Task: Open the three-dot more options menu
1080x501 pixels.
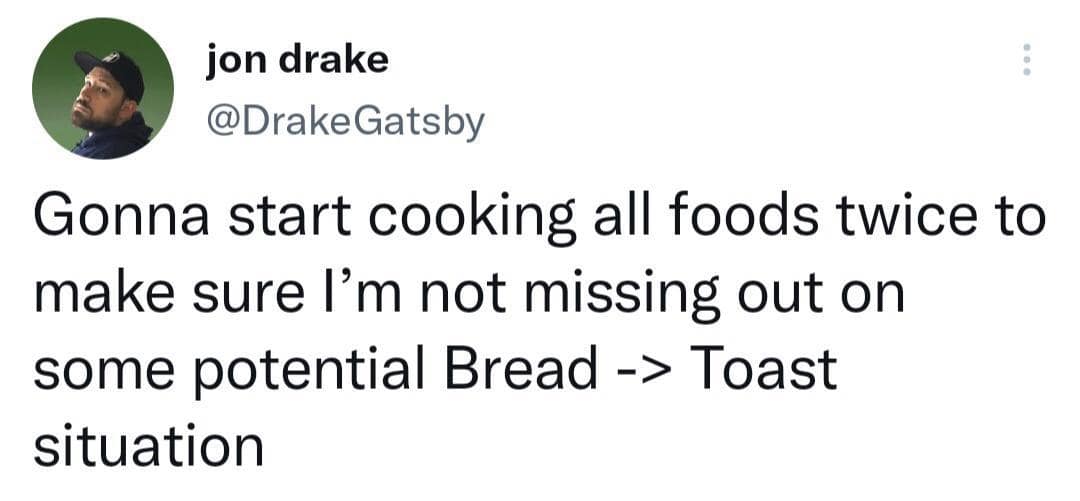Action: 1024,61
